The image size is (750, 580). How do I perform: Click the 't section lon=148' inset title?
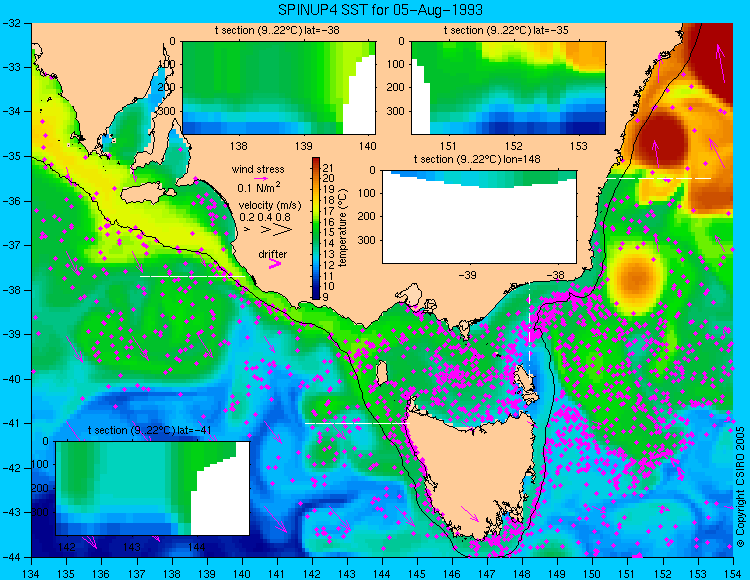point(477,159)
